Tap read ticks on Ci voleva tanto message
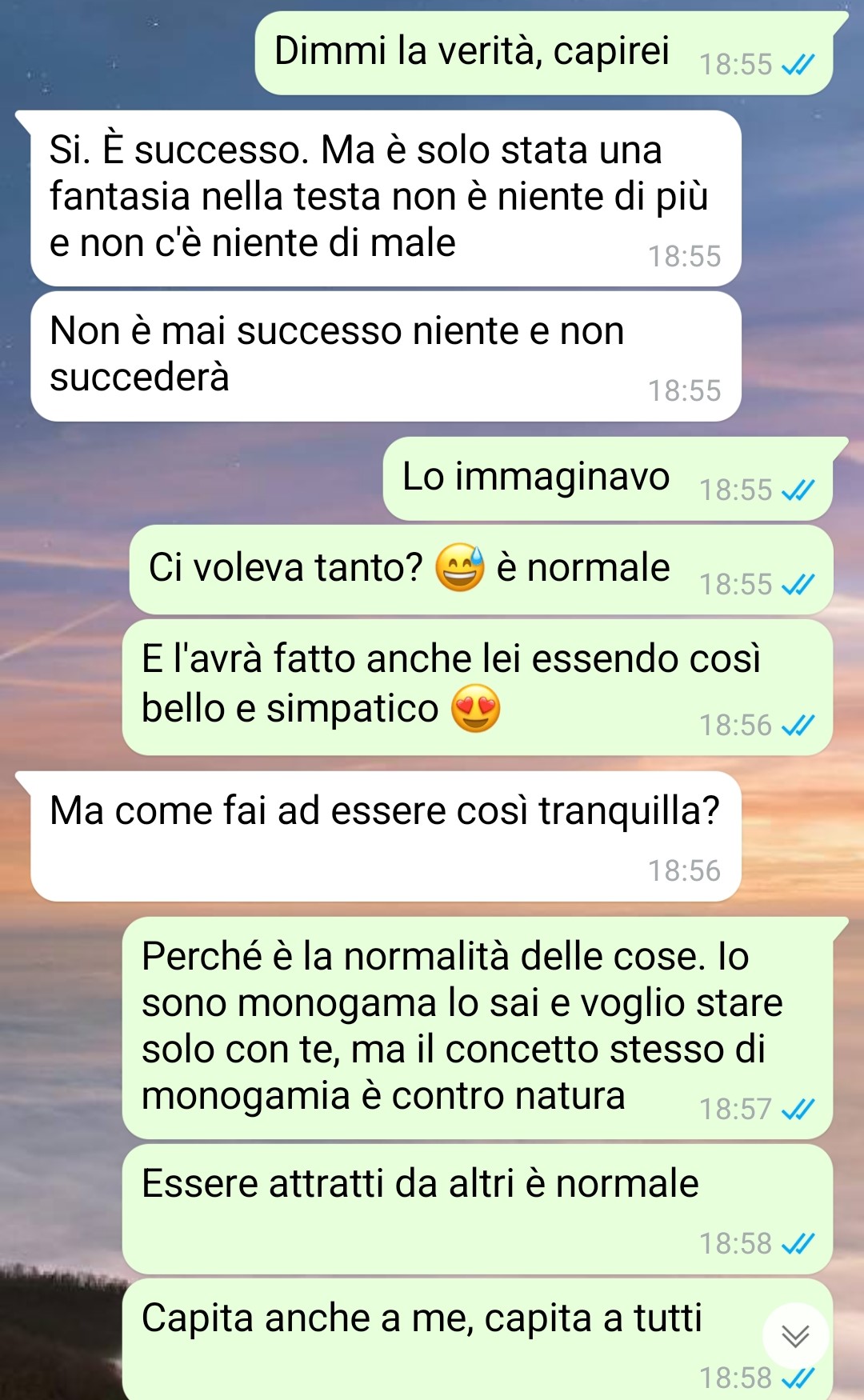 (x=798, y=584)
